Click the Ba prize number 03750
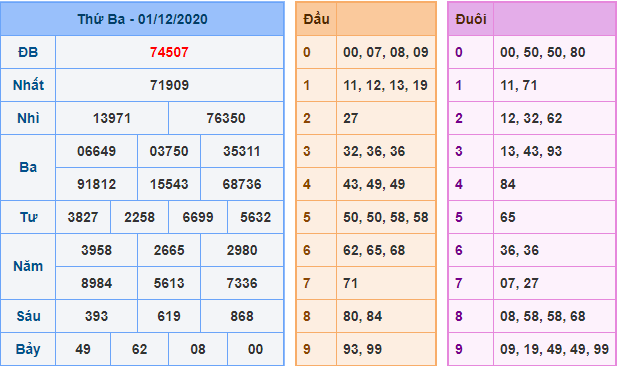 click(169, 152)
